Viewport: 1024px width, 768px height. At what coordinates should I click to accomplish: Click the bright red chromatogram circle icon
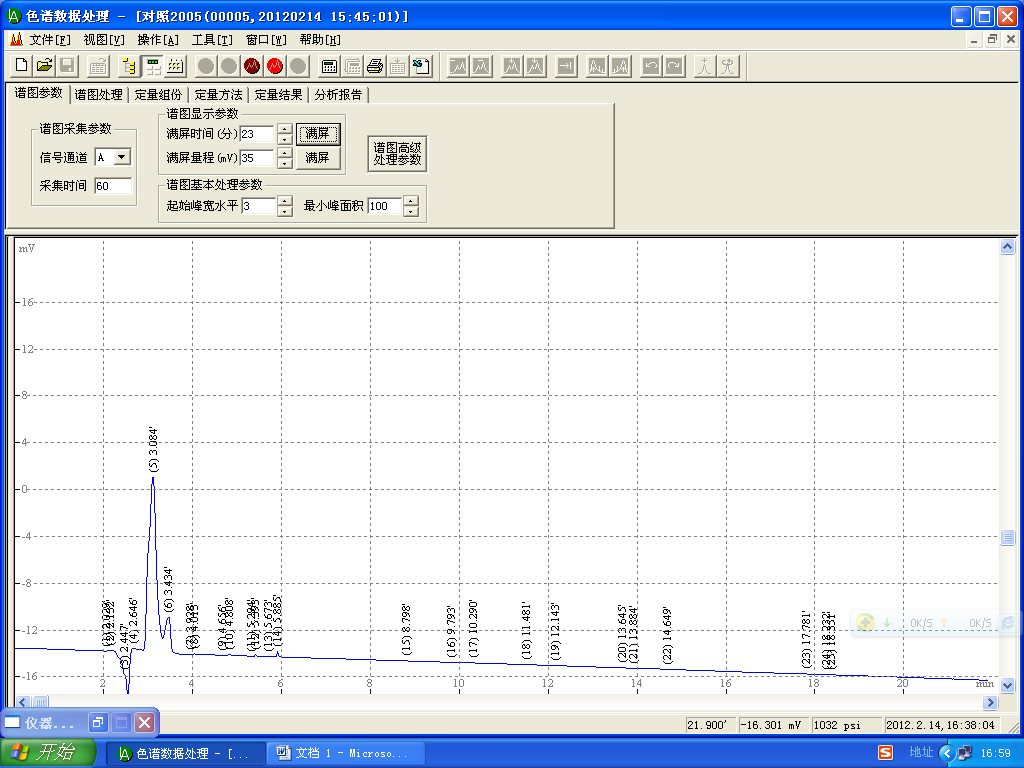coord(275,66)
